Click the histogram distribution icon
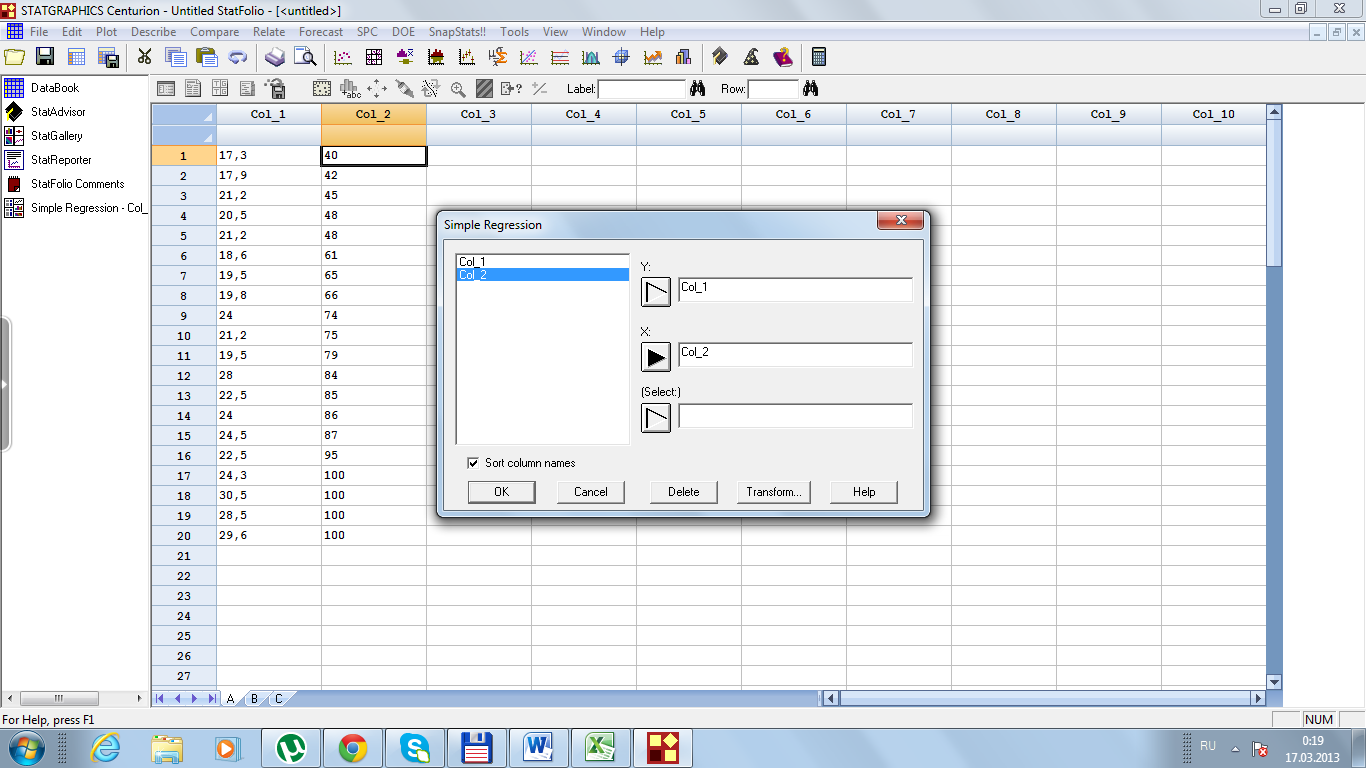 pos(591,57)
